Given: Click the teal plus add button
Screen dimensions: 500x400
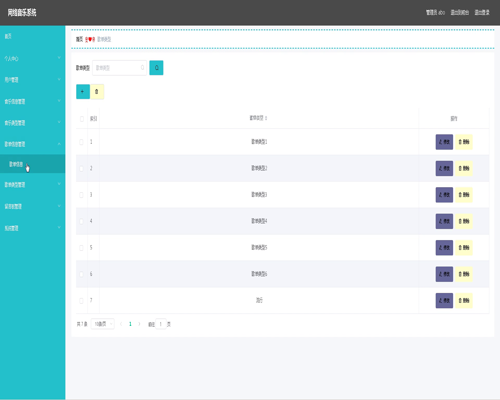Looking at the screenshot, I should pos(83,92).
